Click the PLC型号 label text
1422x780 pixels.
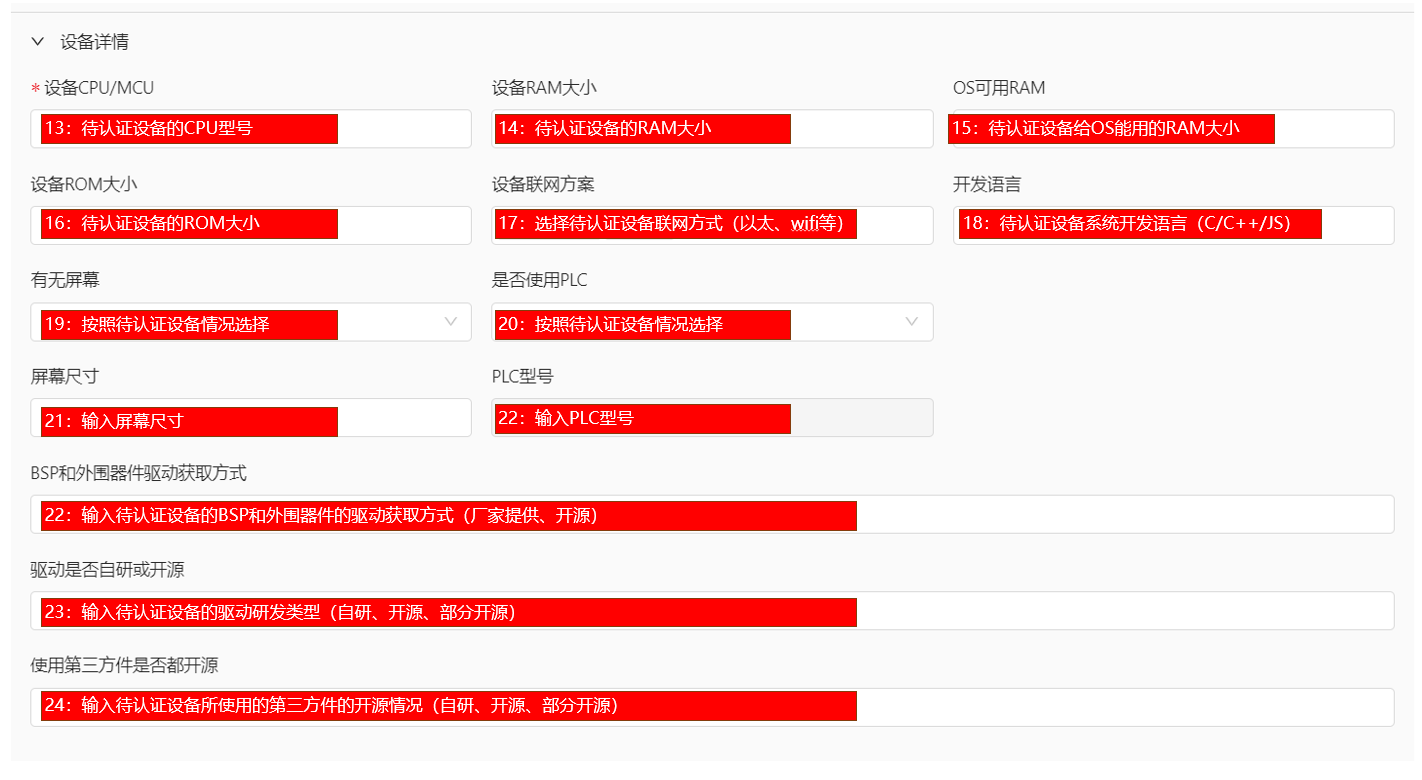click(522, 377)
